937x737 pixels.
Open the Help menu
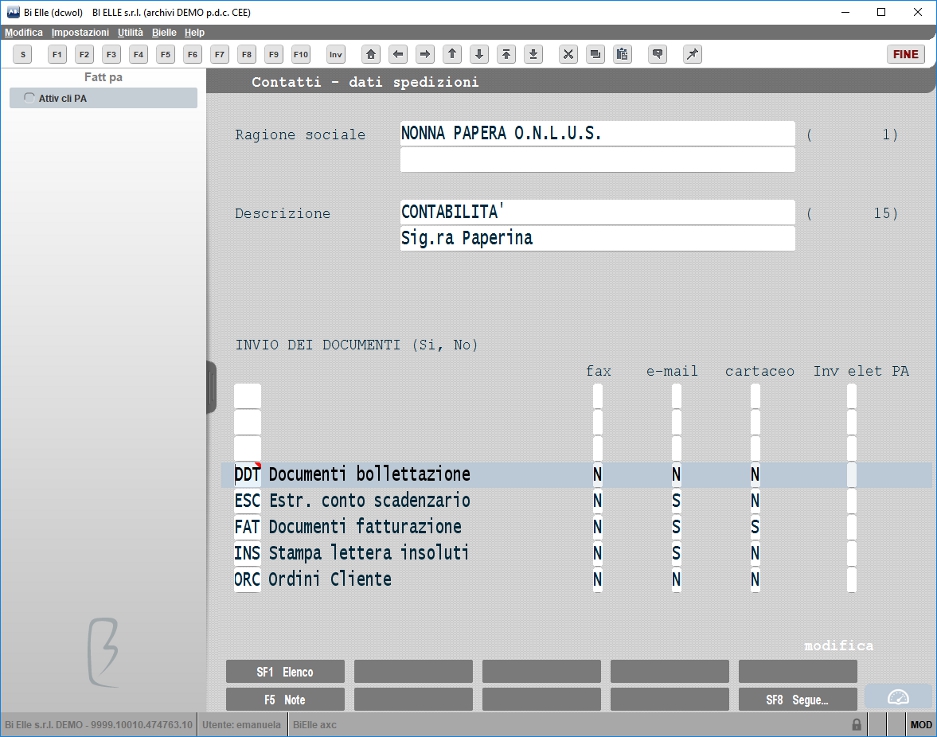194,32
